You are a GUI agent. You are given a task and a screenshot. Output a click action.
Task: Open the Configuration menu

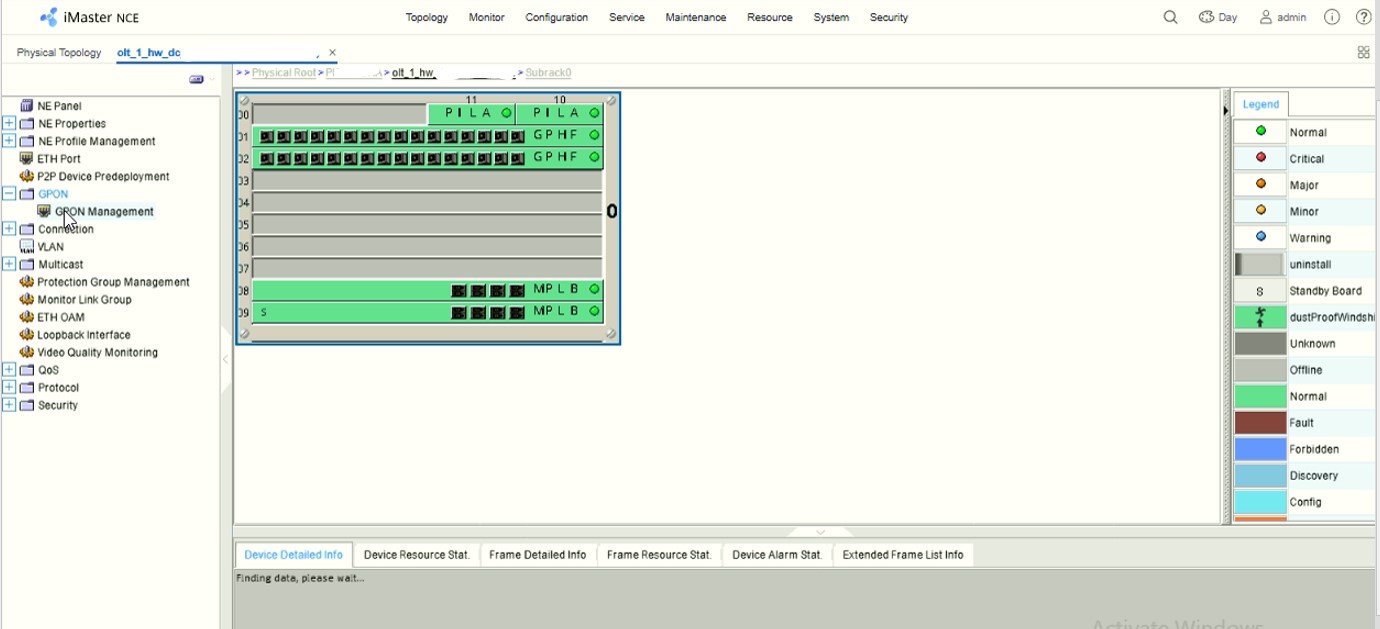[557, 17]
